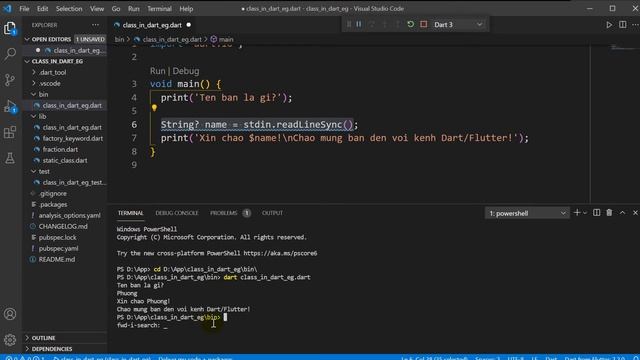
Task: Click the main breadcrumb symbol
Action: coord(226,40)
